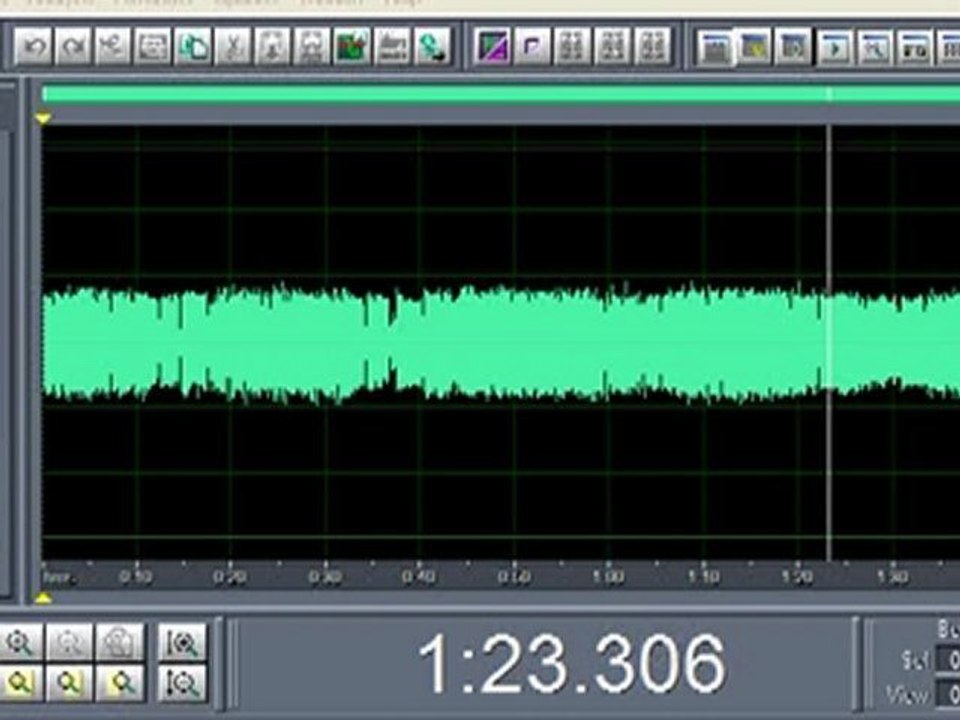This screenshot has height=720, width=960.
Task: Click the Undo arrow toolbar icon
Action: [x=34, y=47]
